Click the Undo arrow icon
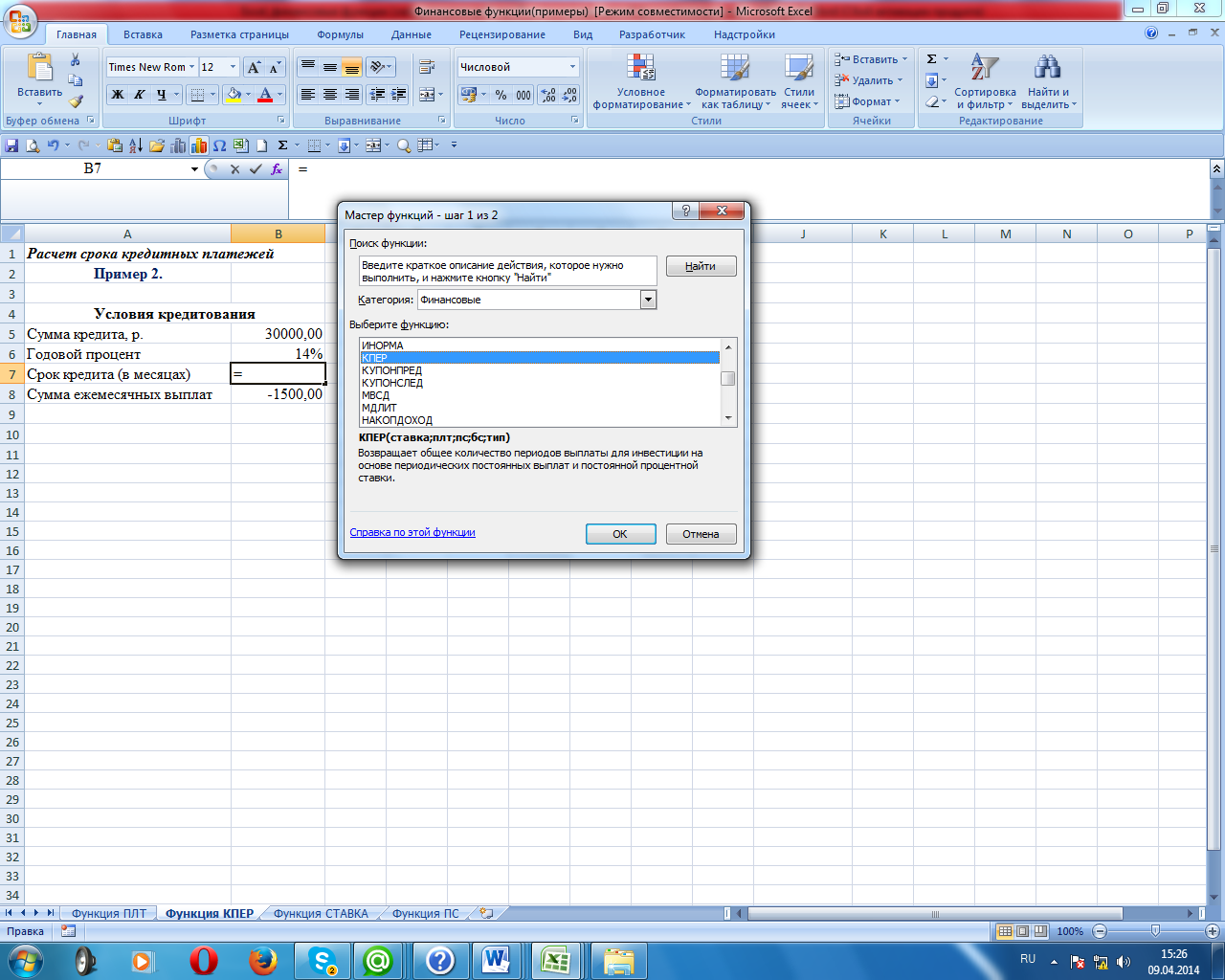This screenshot has height=980, width=1225. click(x=53, y=145)
